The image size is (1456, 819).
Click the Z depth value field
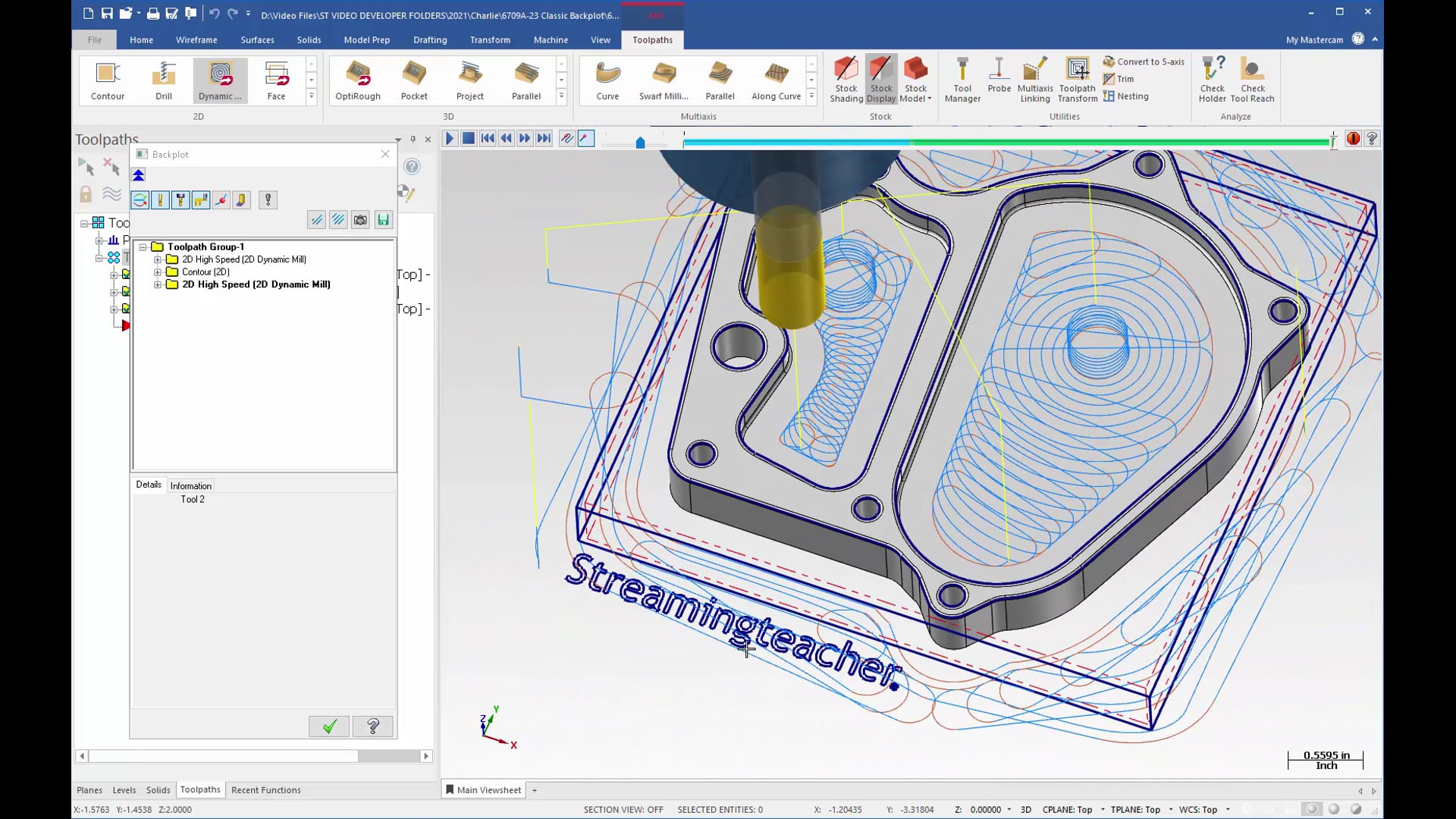coord(985,810)
